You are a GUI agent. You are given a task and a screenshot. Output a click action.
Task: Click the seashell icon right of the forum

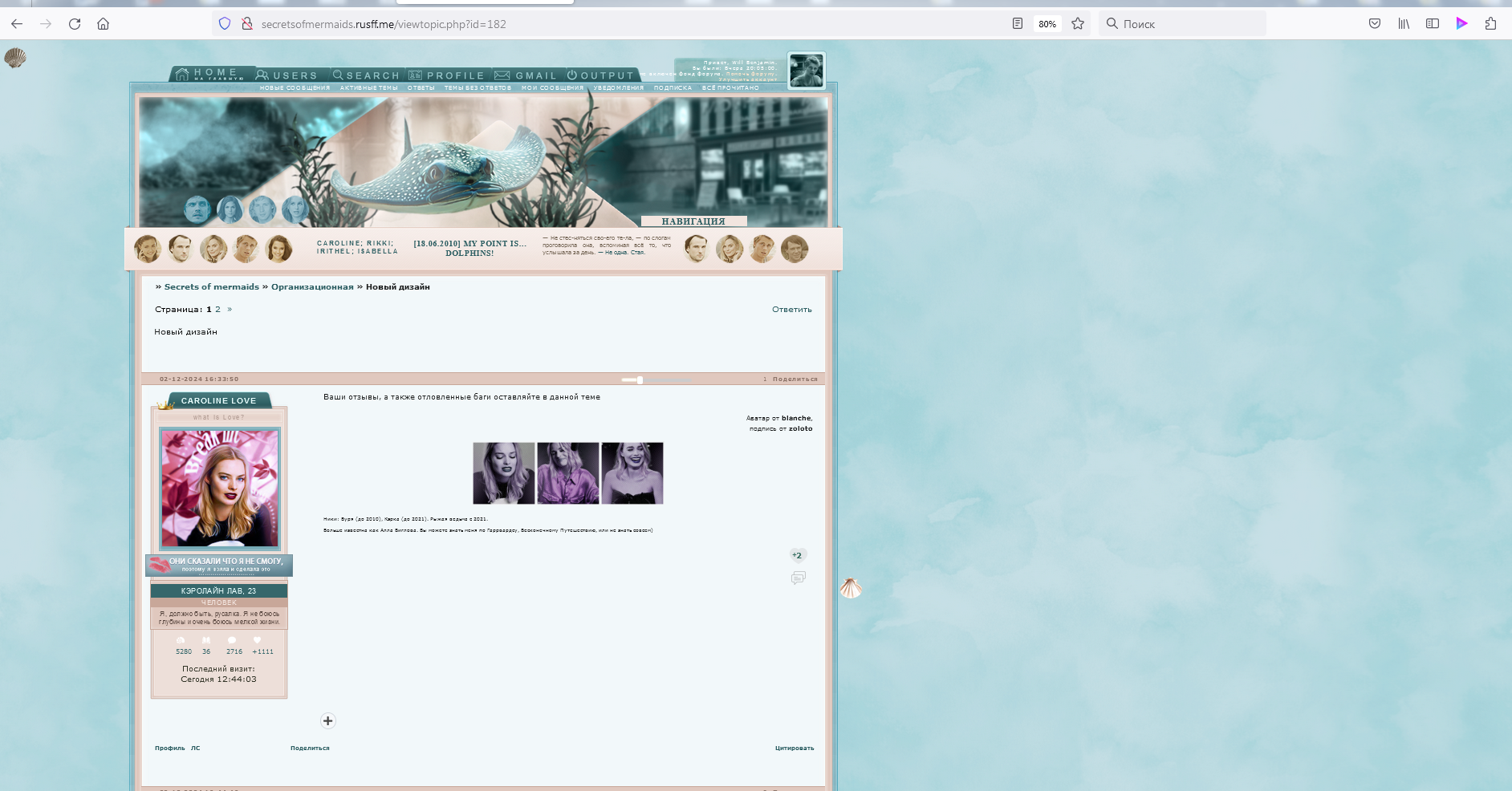851,588
